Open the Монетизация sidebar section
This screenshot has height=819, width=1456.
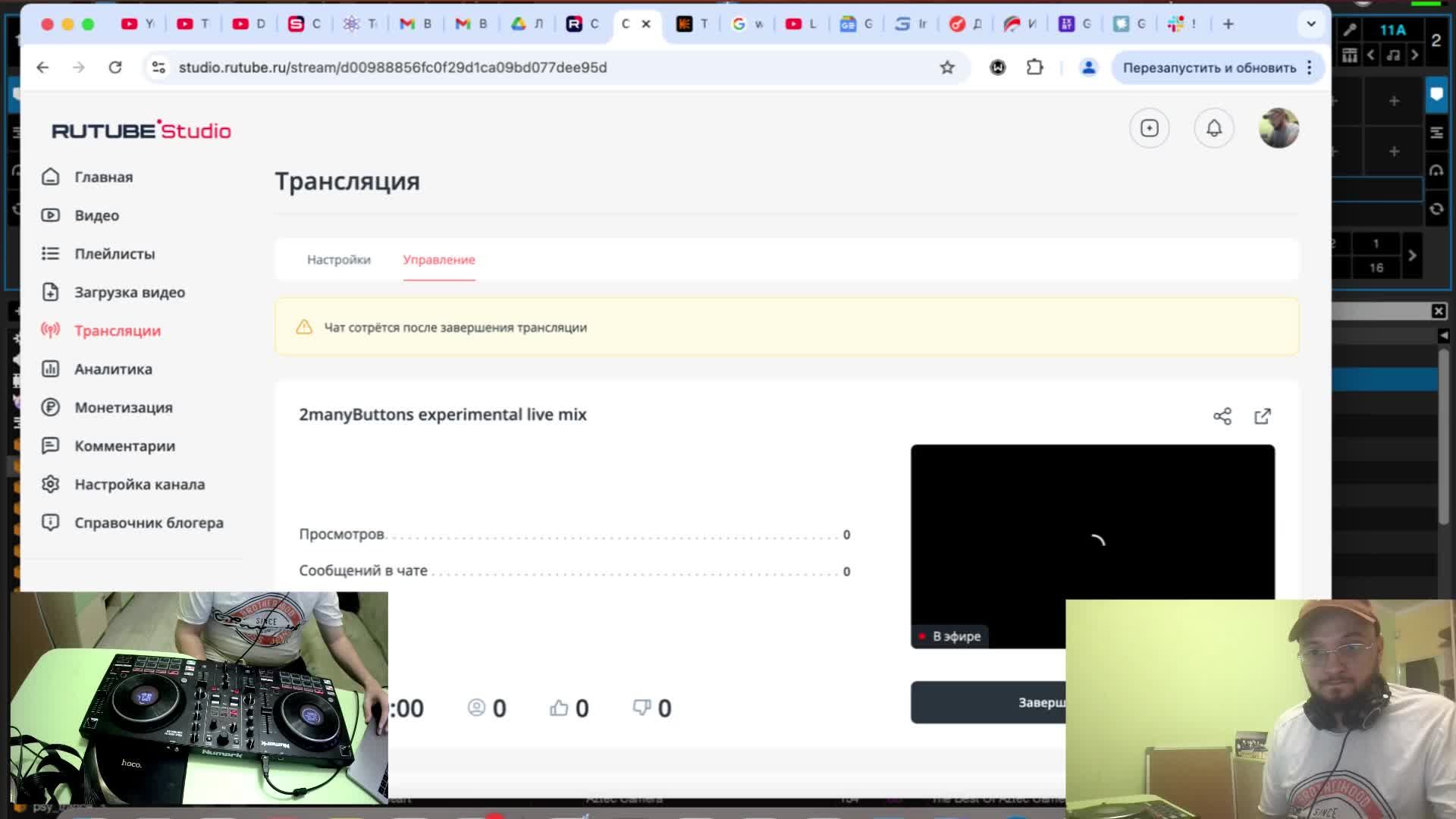point(123,407)
